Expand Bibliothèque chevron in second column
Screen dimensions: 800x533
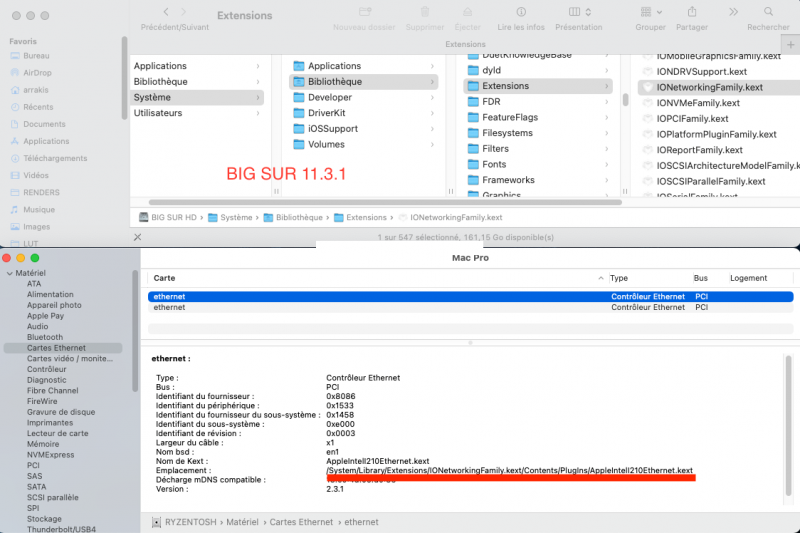[432, 82]
